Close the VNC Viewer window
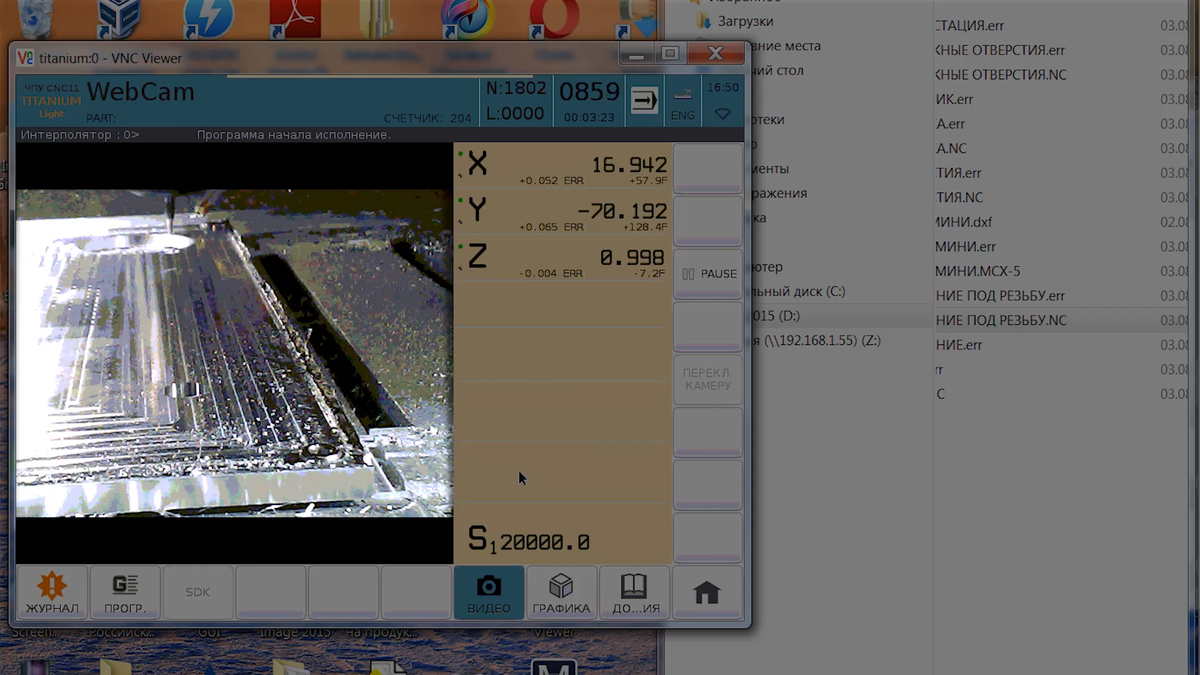The image size is (1200, 675). tap(715, 54)
